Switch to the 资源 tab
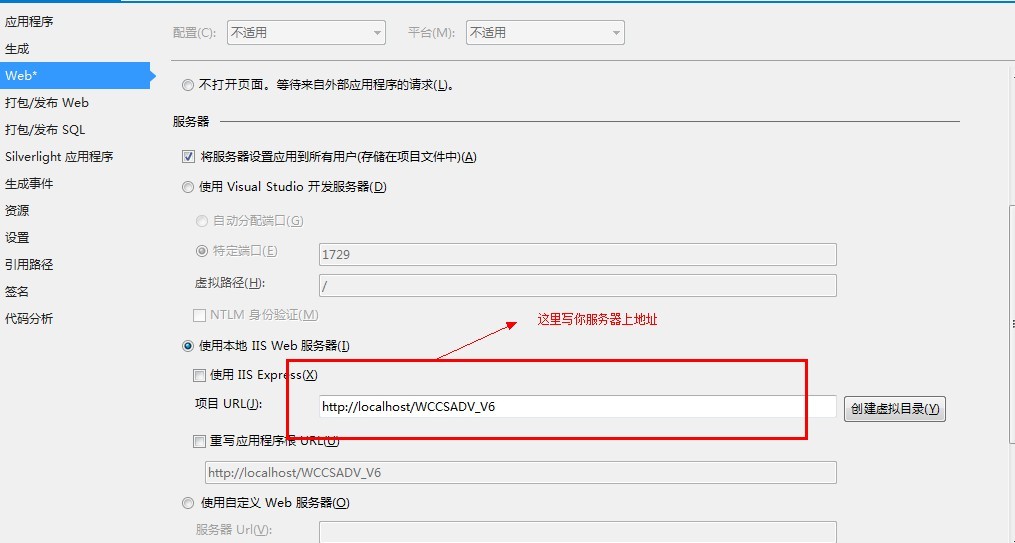Image resolution: width=1015 pixels, height=543 pixels. [17, 211]
